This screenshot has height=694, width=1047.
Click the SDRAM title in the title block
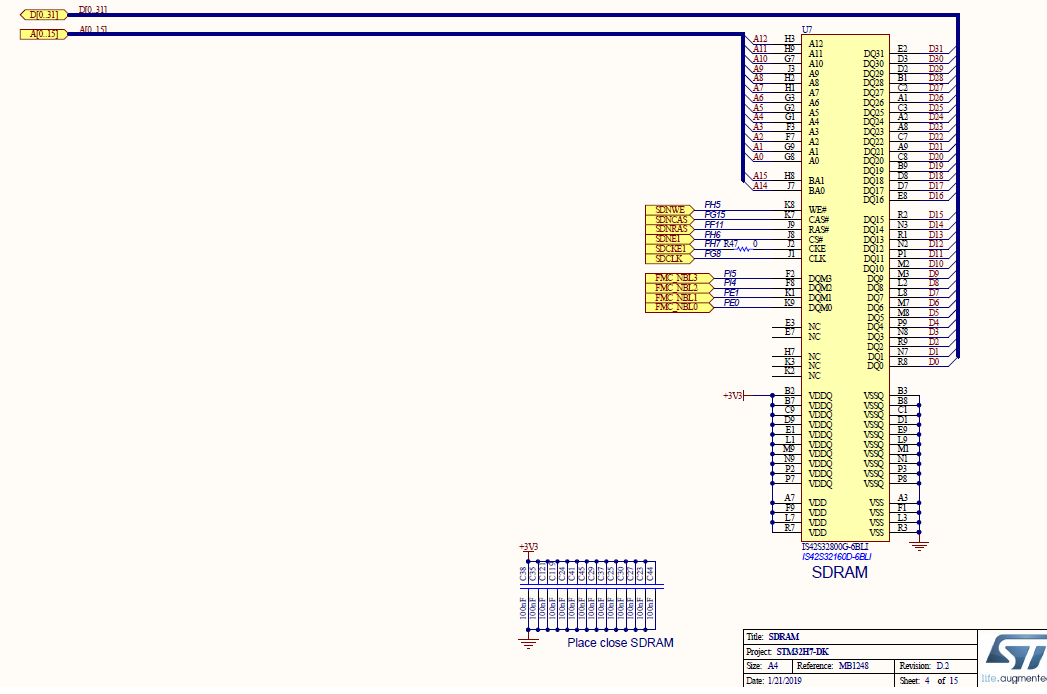click(x=785, y=636)
